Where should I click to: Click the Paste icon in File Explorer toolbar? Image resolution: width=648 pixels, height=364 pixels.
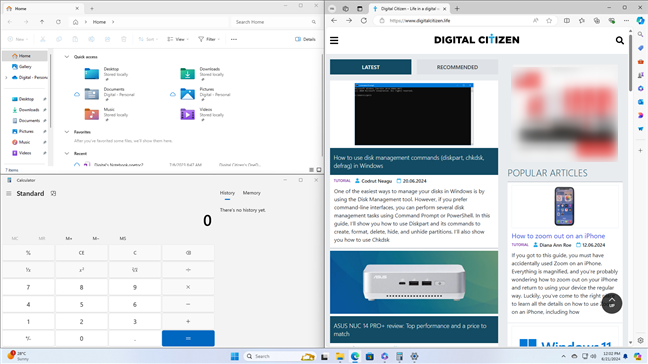click(x=75, y=39)
